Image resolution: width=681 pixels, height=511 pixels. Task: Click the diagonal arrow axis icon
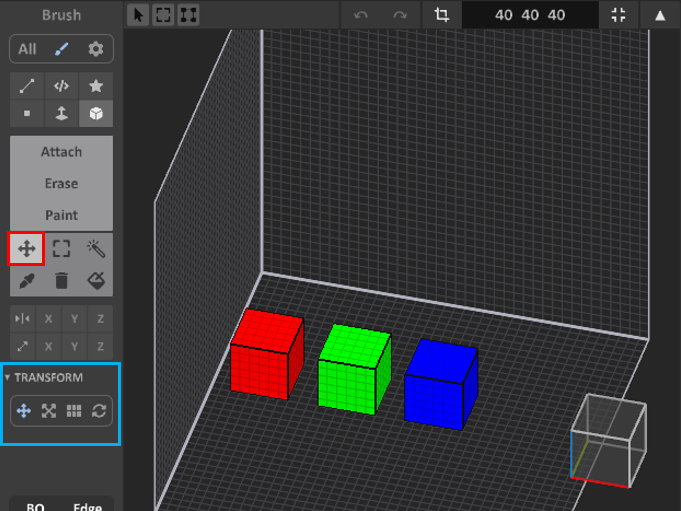click(23, 346)
